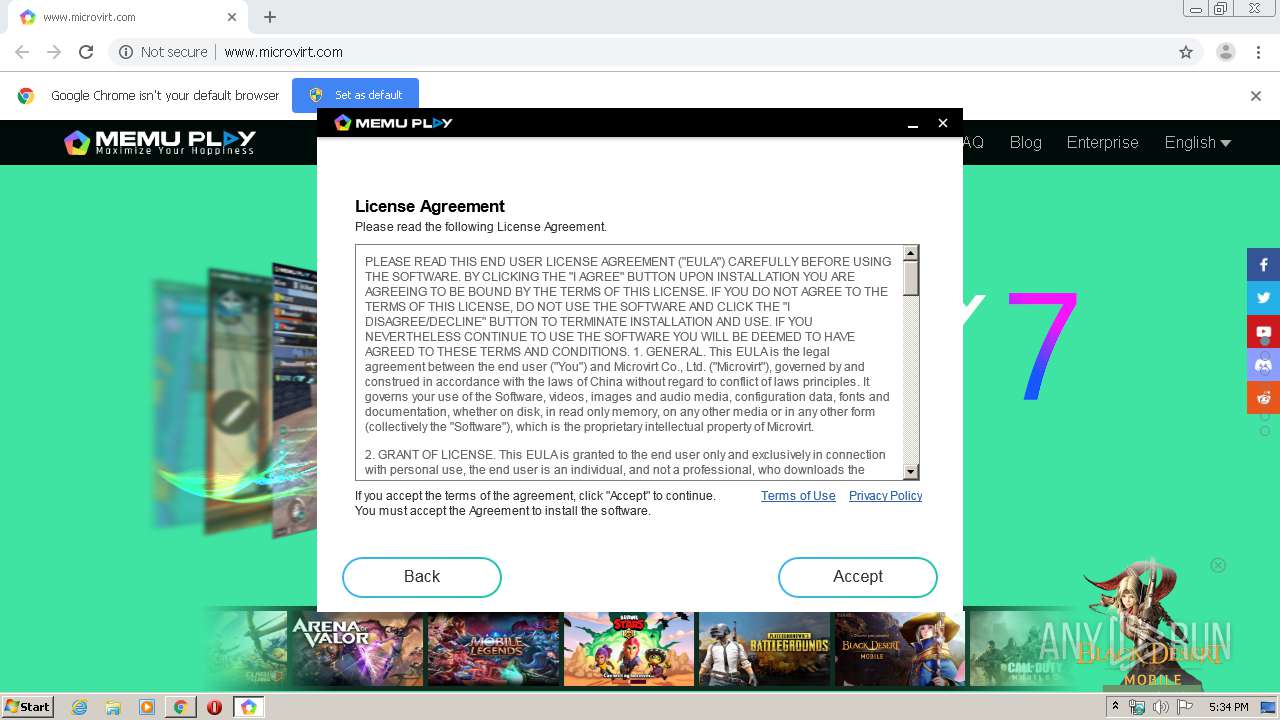The image size is (1280, 720).
Task: Open the Black Desert Mobile thumbnail
Action: point(899,649)
